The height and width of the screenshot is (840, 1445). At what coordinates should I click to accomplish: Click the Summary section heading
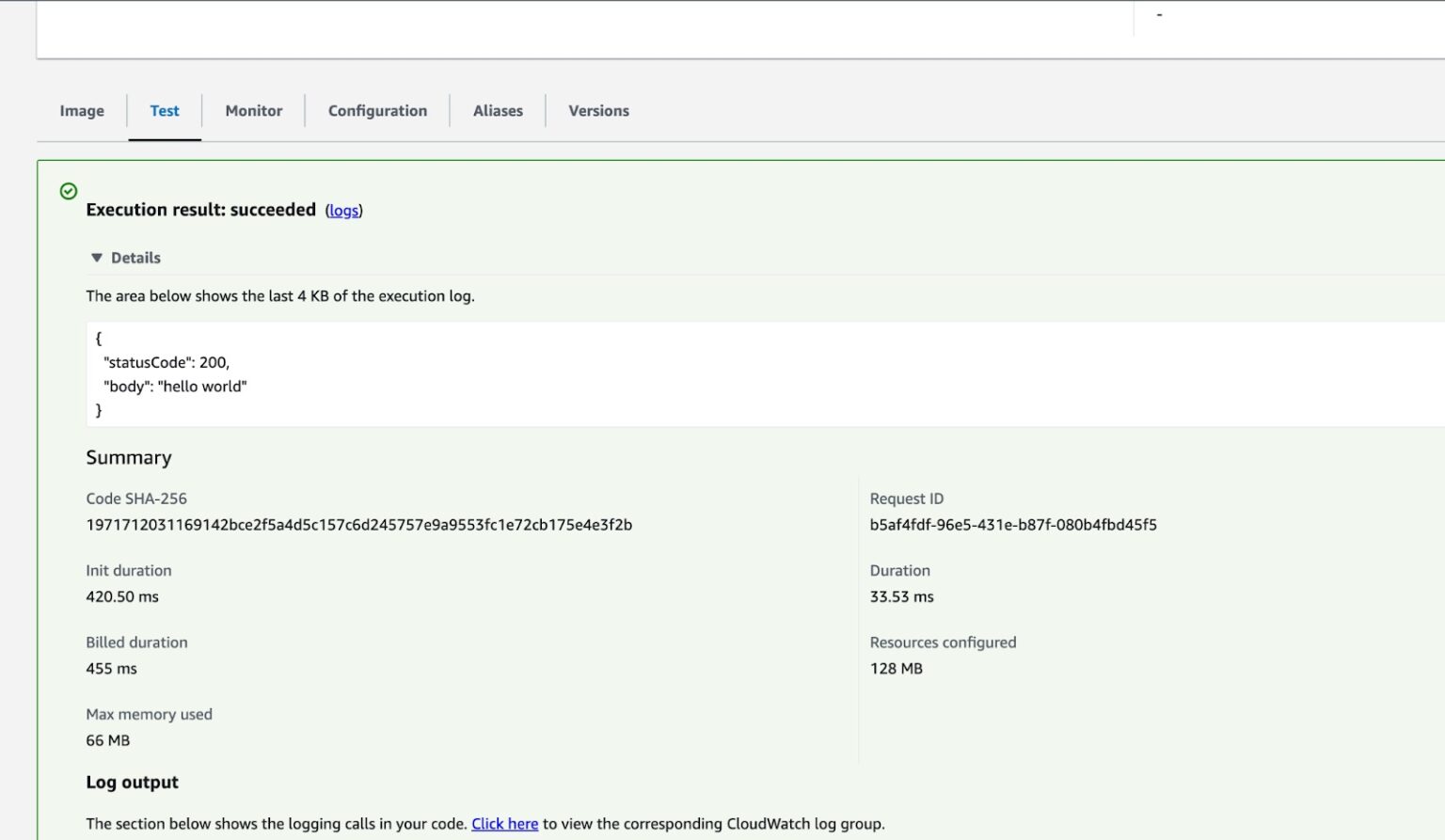click(x=129, y=458)
